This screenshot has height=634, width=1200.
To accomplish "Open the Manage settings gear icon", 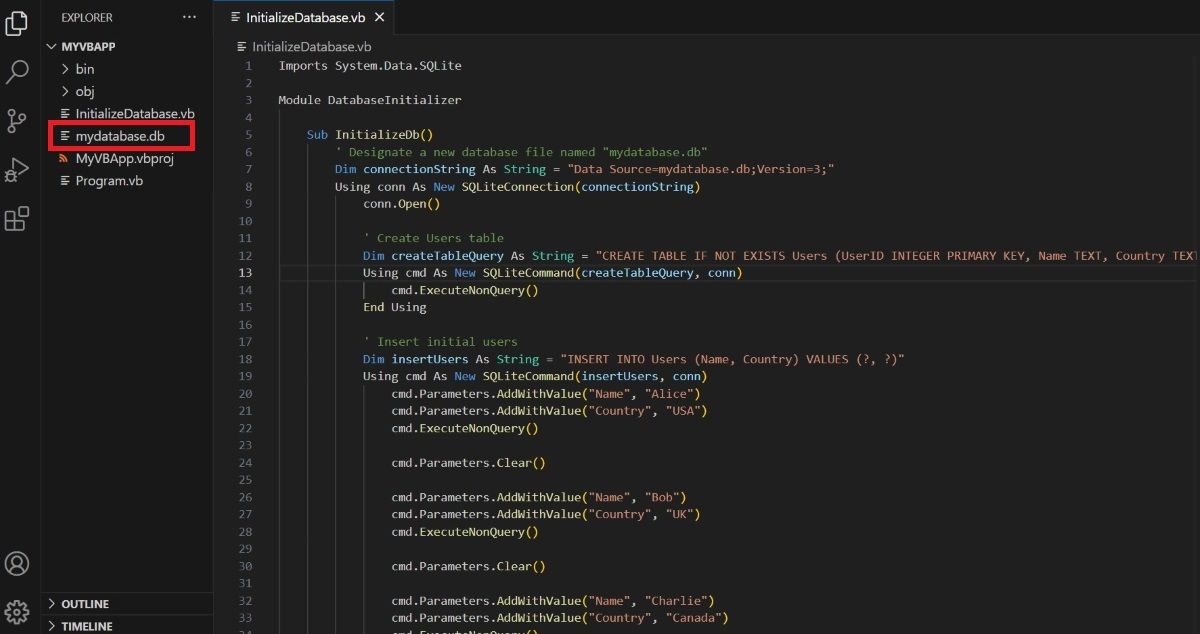I will pos(16,611).
